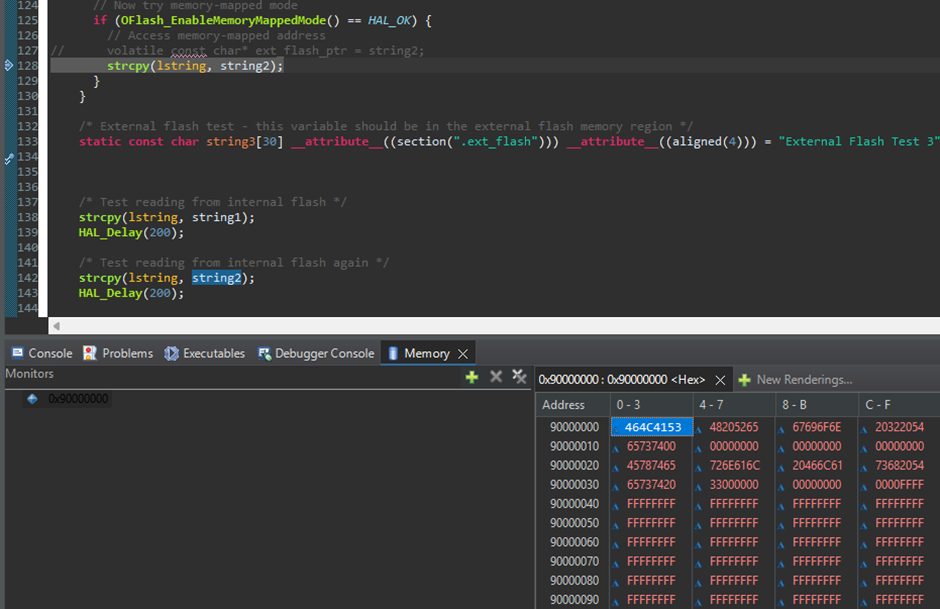
Task: Click the Remove Memory Monitor X icon
Action: pyautogui.click(x=496, y=376)
